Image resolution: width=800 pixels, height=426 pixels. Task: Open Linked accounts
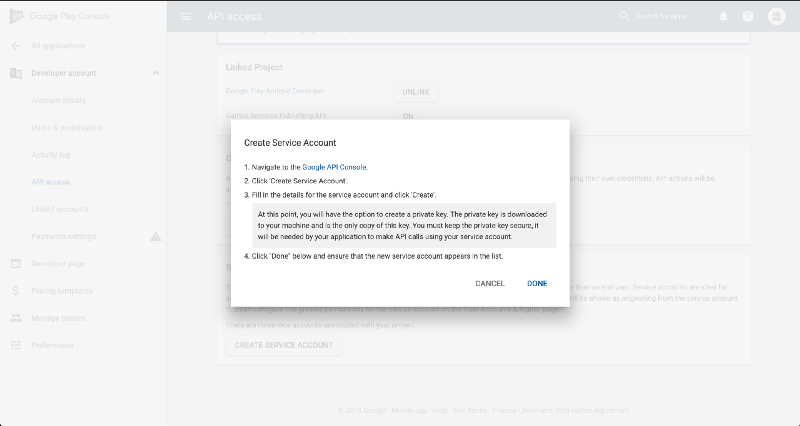coord(60,209)
